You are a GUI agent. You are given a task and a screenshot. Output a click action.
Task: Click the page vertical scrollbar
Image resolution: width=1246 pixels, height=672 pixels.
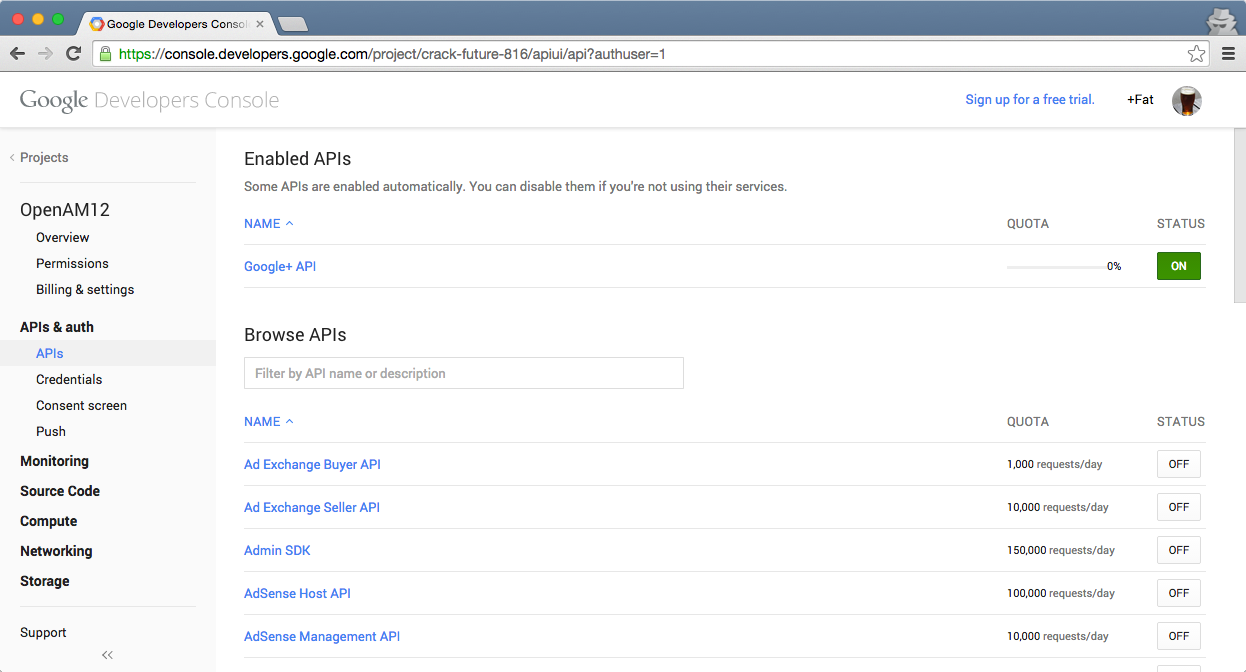click(1240, 215)
